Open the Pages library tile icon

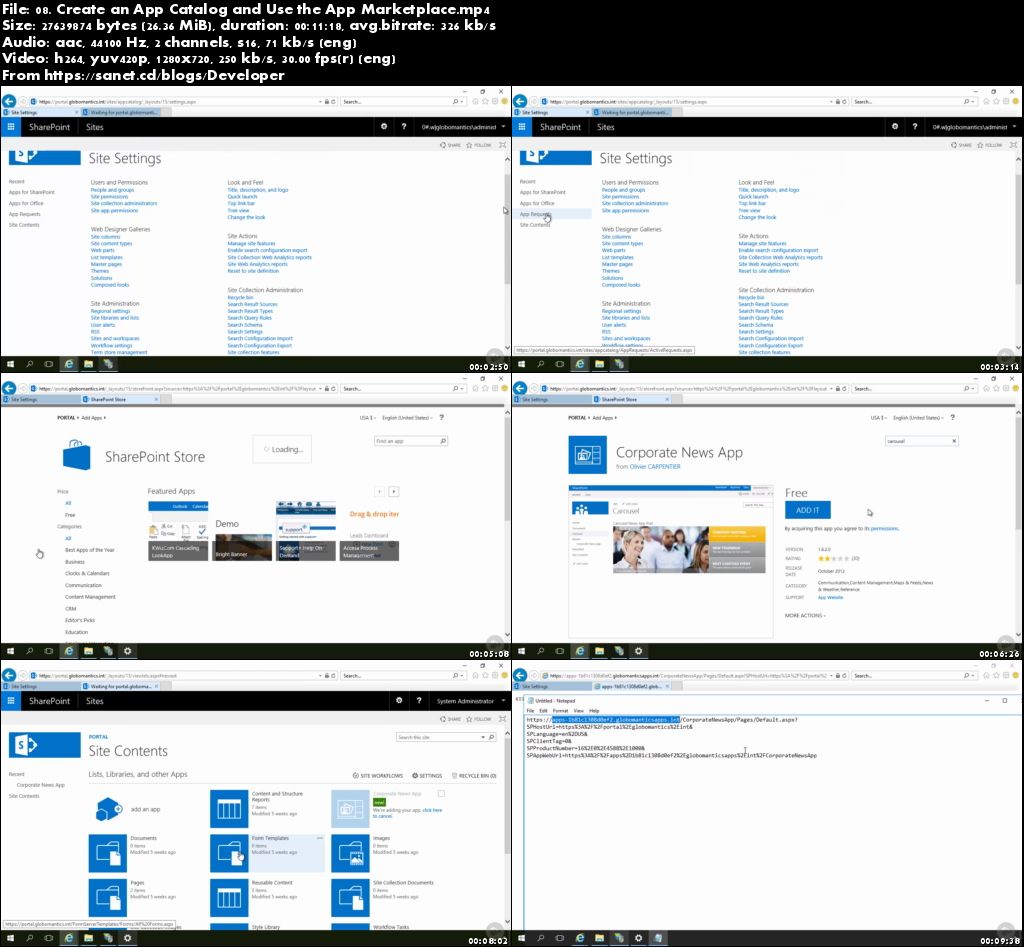click(x=107, y=897)
